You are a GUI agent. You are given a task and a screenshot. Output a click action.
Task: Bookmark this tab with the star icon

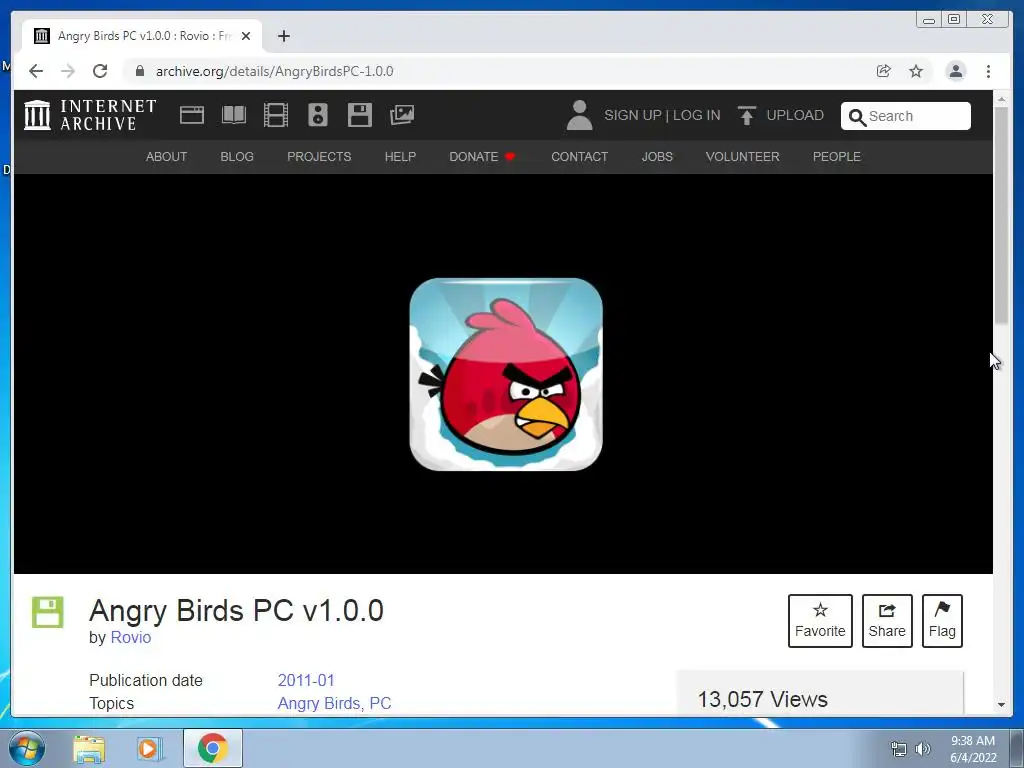(916, 71)
